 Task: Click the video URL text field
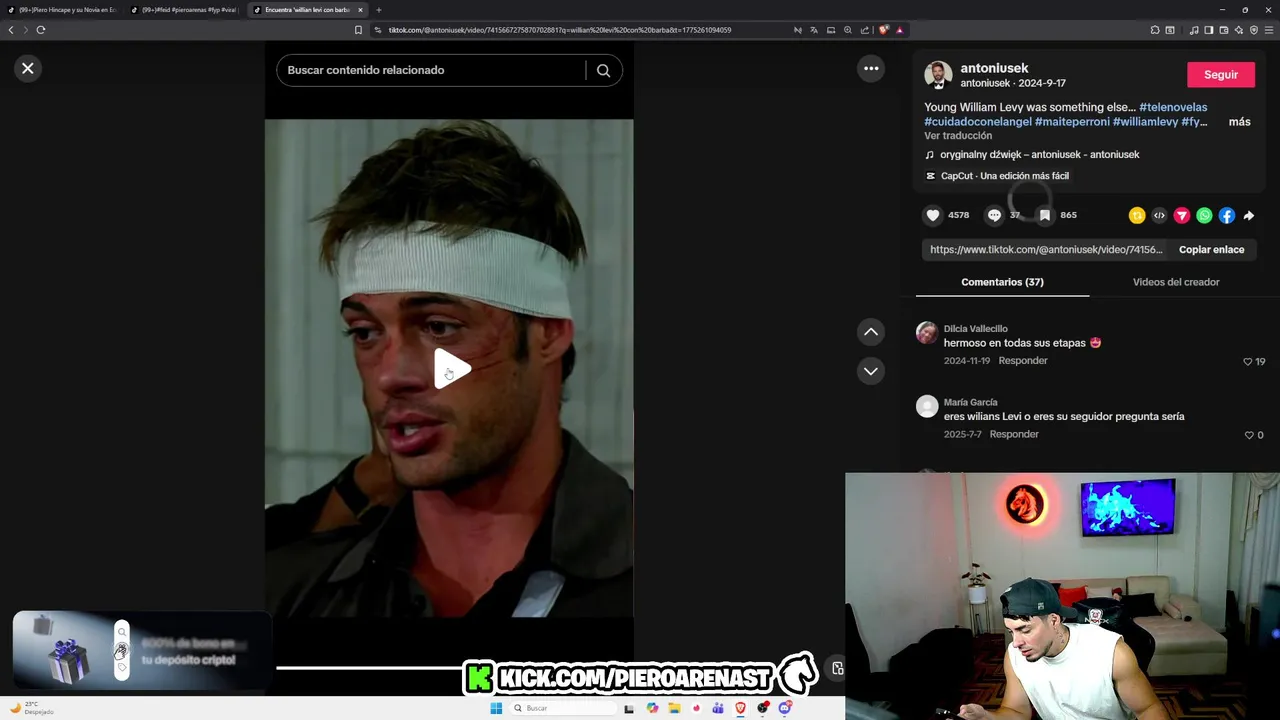(1046, 249)
